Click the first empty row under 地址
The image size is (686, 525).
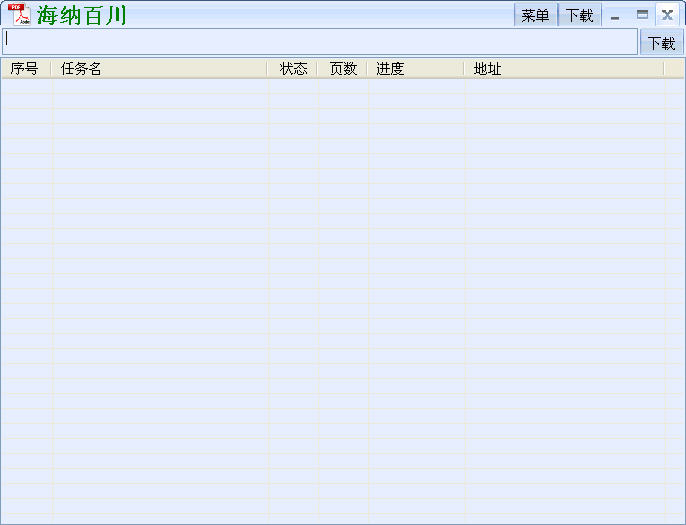click(564, 86)
